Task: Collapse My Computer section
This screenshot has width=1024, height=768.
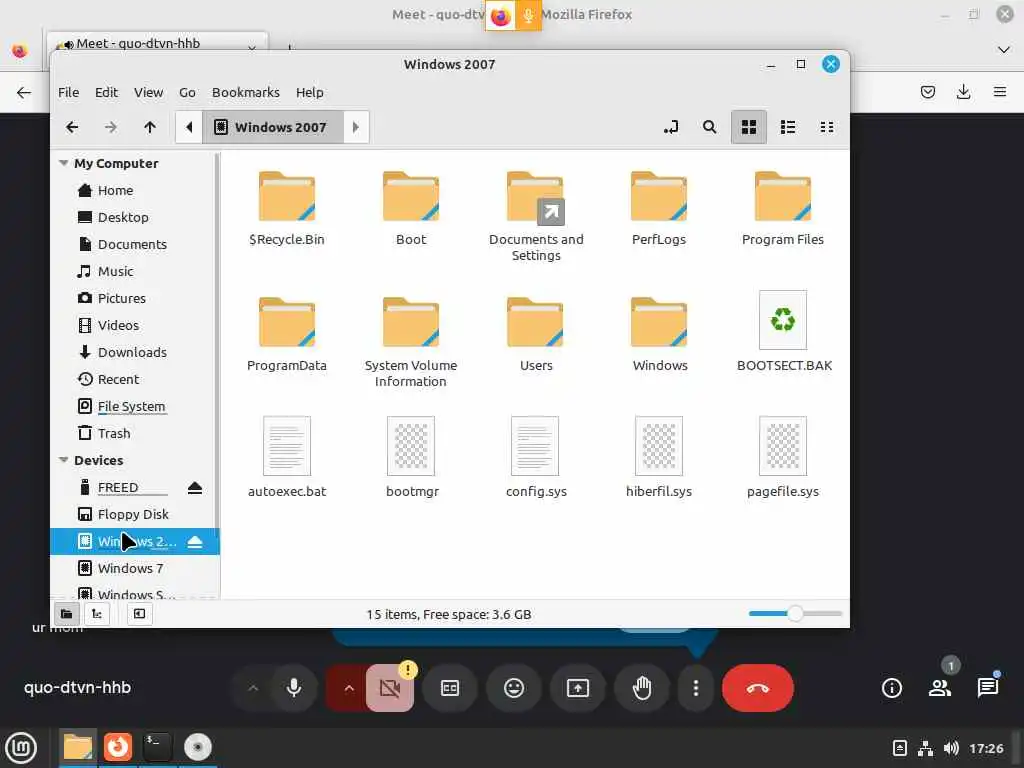Action: (x=63, y=163)
